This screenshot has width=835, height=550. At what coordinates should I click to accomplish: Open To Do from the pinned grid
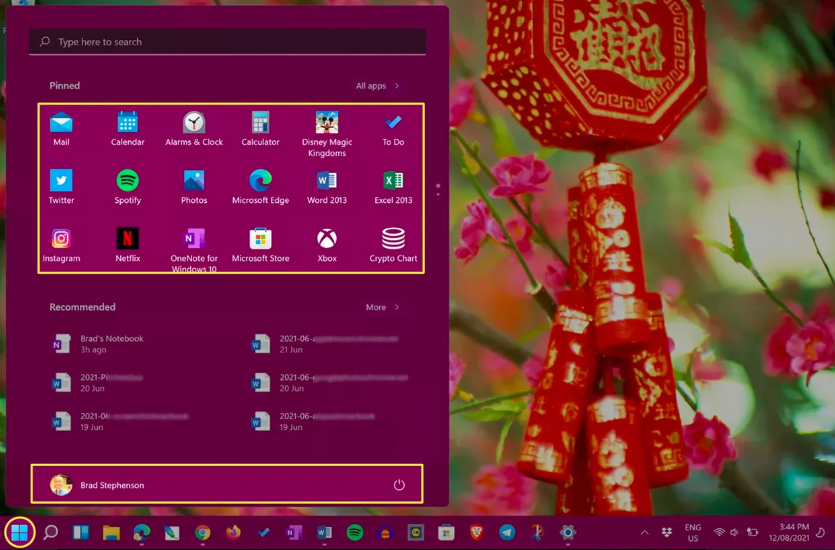tap(393, 128)
